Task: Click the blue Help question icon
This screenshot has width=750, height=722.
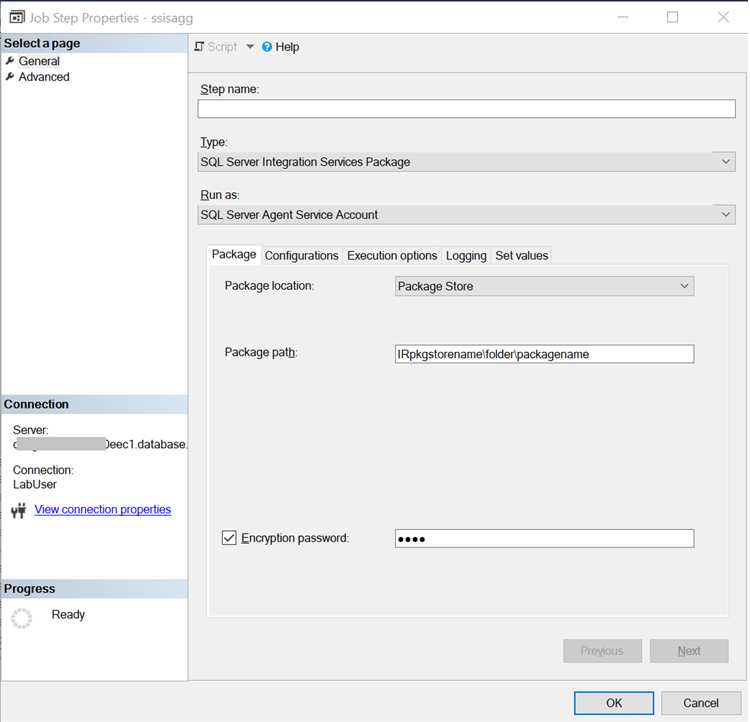Action: pyautogui.click(x=267, y=47)
